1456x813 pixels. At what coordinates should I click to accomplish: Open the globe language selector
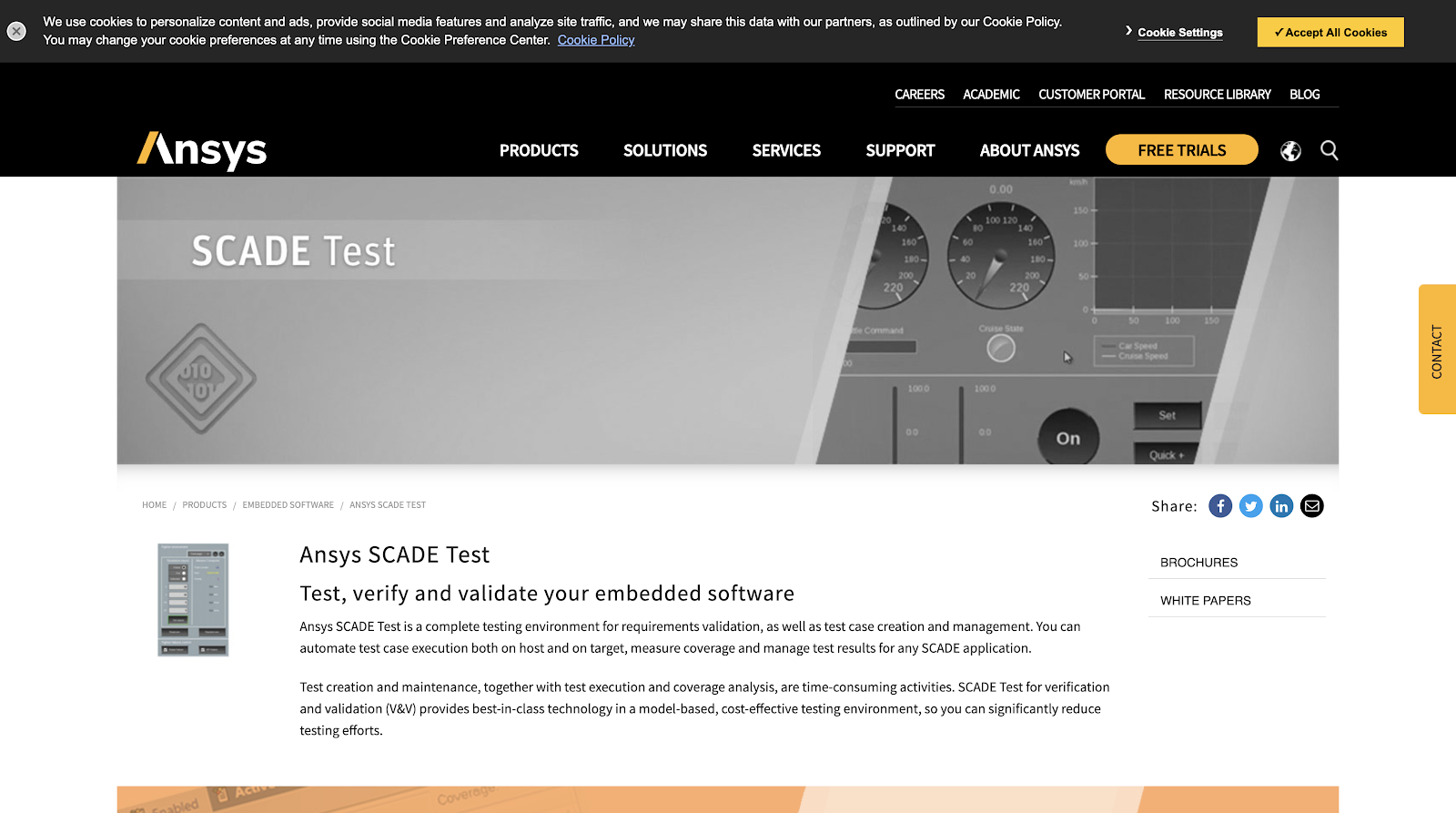pos(1290,151)
